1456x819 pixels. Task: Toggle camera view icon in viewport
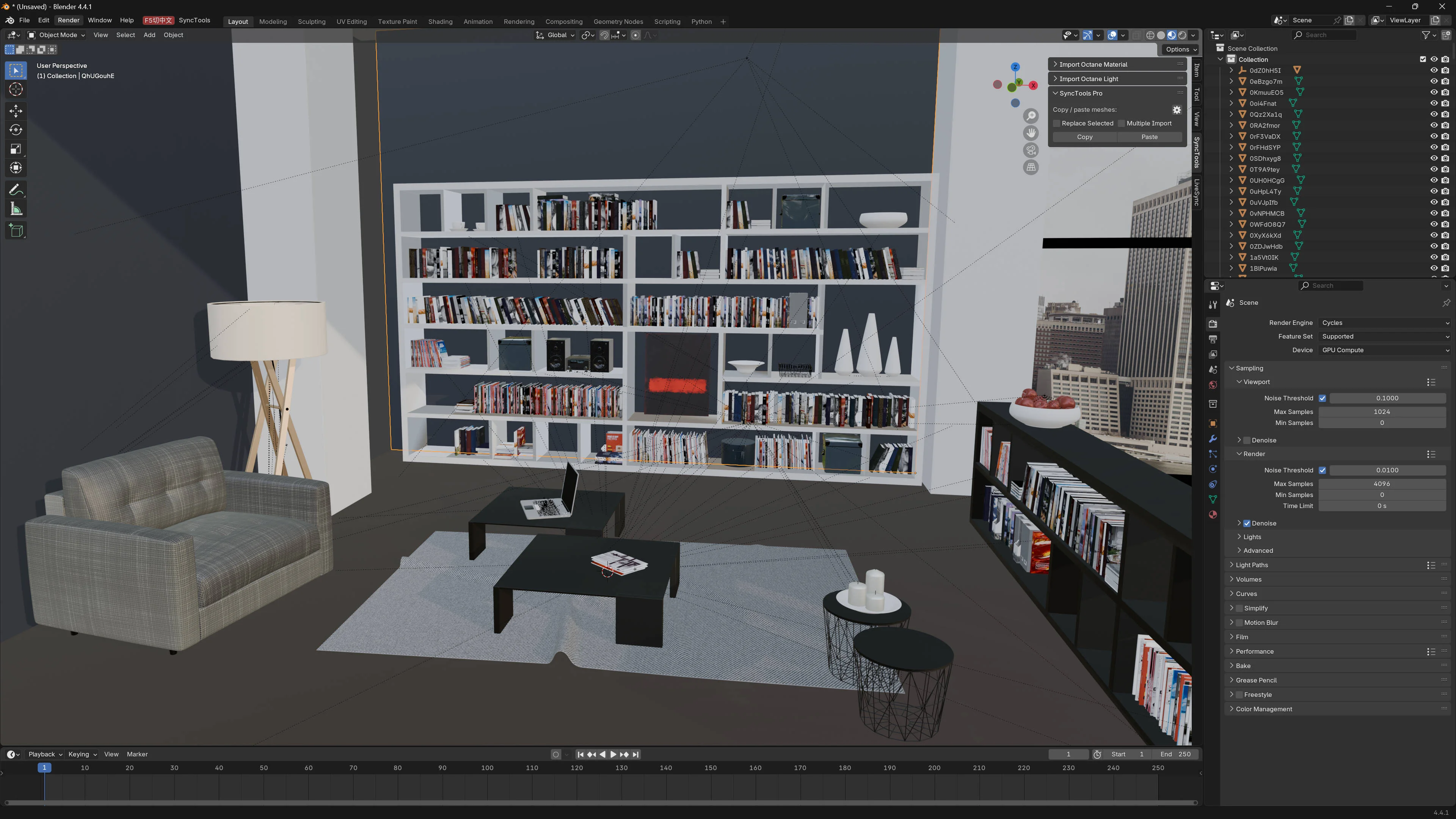pyautogui.click(x=1031, y=150)
